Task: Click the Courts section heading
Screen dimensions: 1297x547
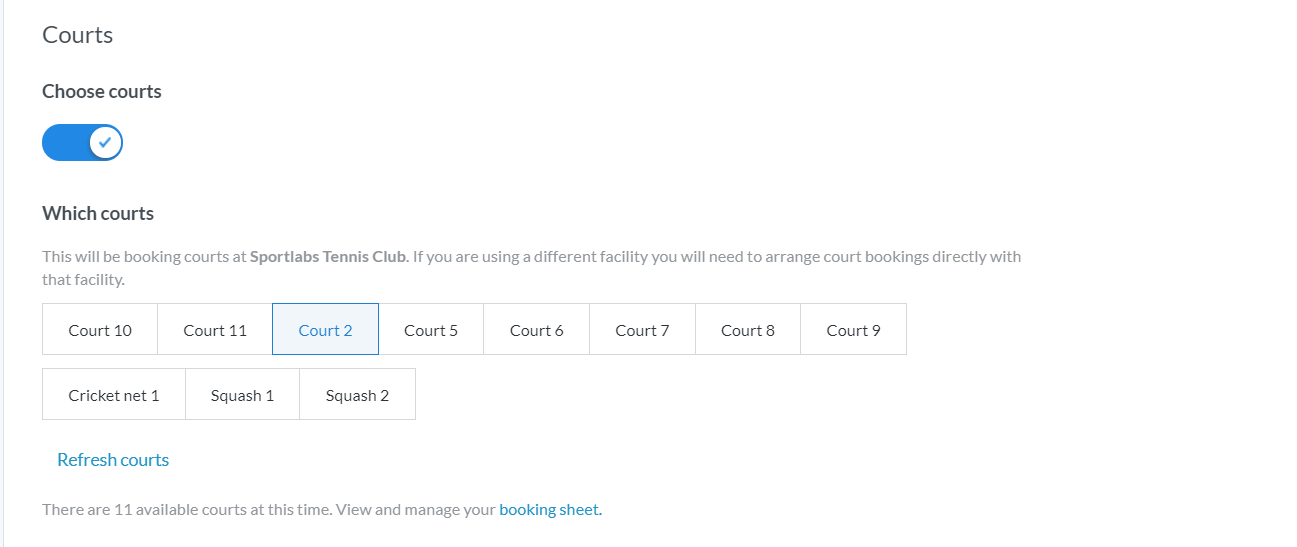Action: (x=78, y=35)
